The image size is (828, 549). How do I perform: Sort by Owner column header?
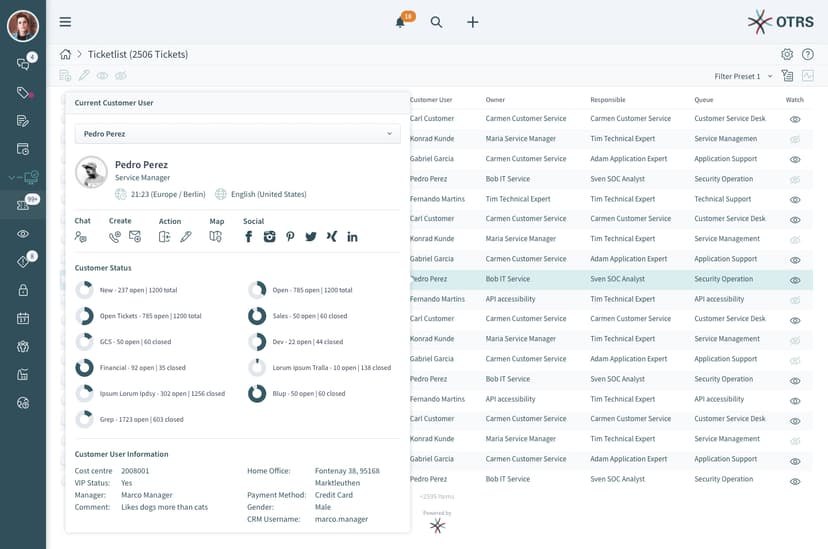pos(495,100)
